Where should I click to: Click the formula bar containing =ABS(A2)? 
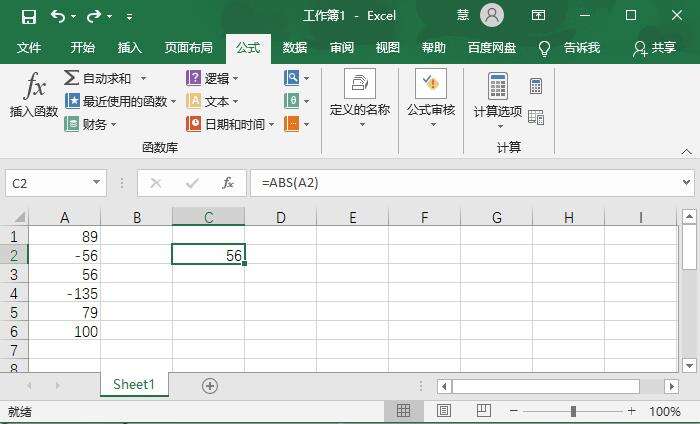pyautogui.click(x=464, y=183)
